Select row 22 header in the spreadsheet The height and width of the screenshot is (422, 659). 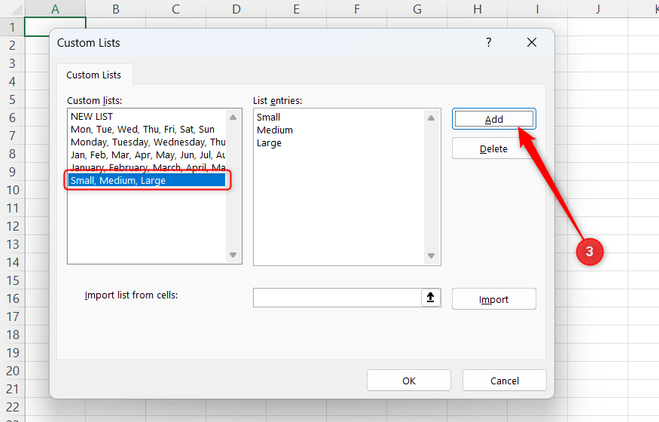12,407
